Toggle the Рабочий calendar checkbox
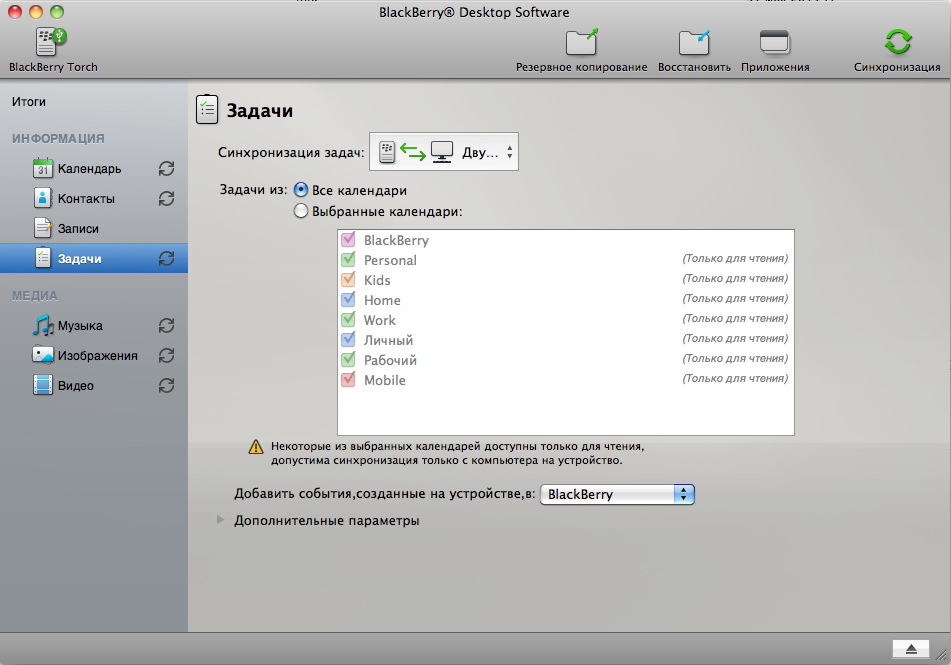951x665 pixels. coord(348,360)
